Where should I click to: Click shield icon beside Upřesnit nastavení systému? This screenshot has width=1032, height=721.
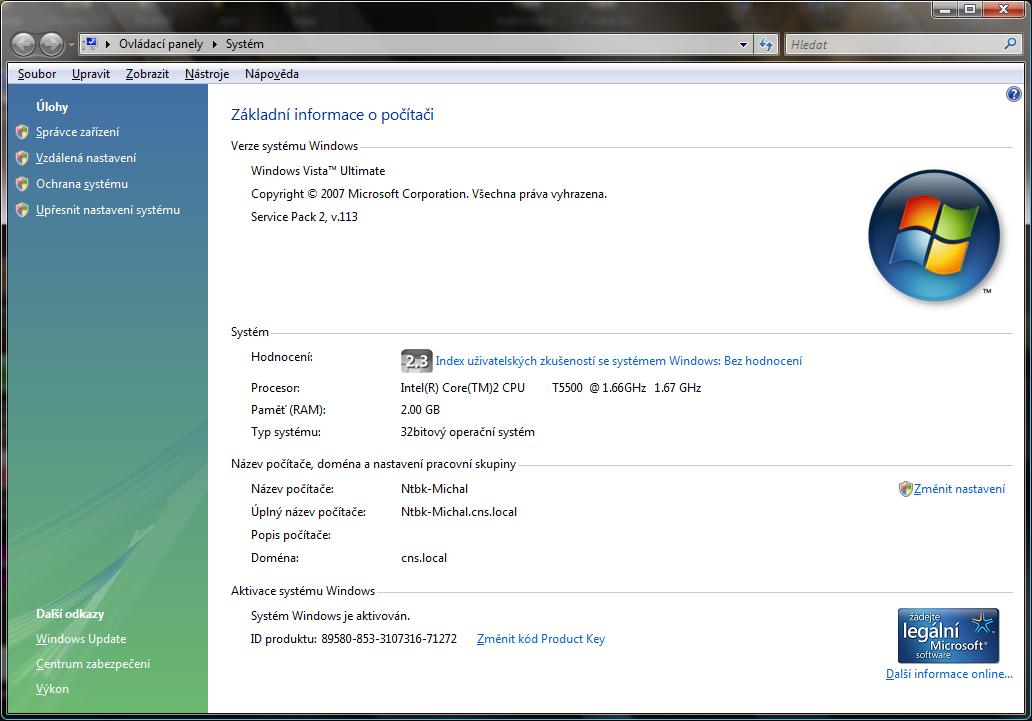[x=22, y=210]
